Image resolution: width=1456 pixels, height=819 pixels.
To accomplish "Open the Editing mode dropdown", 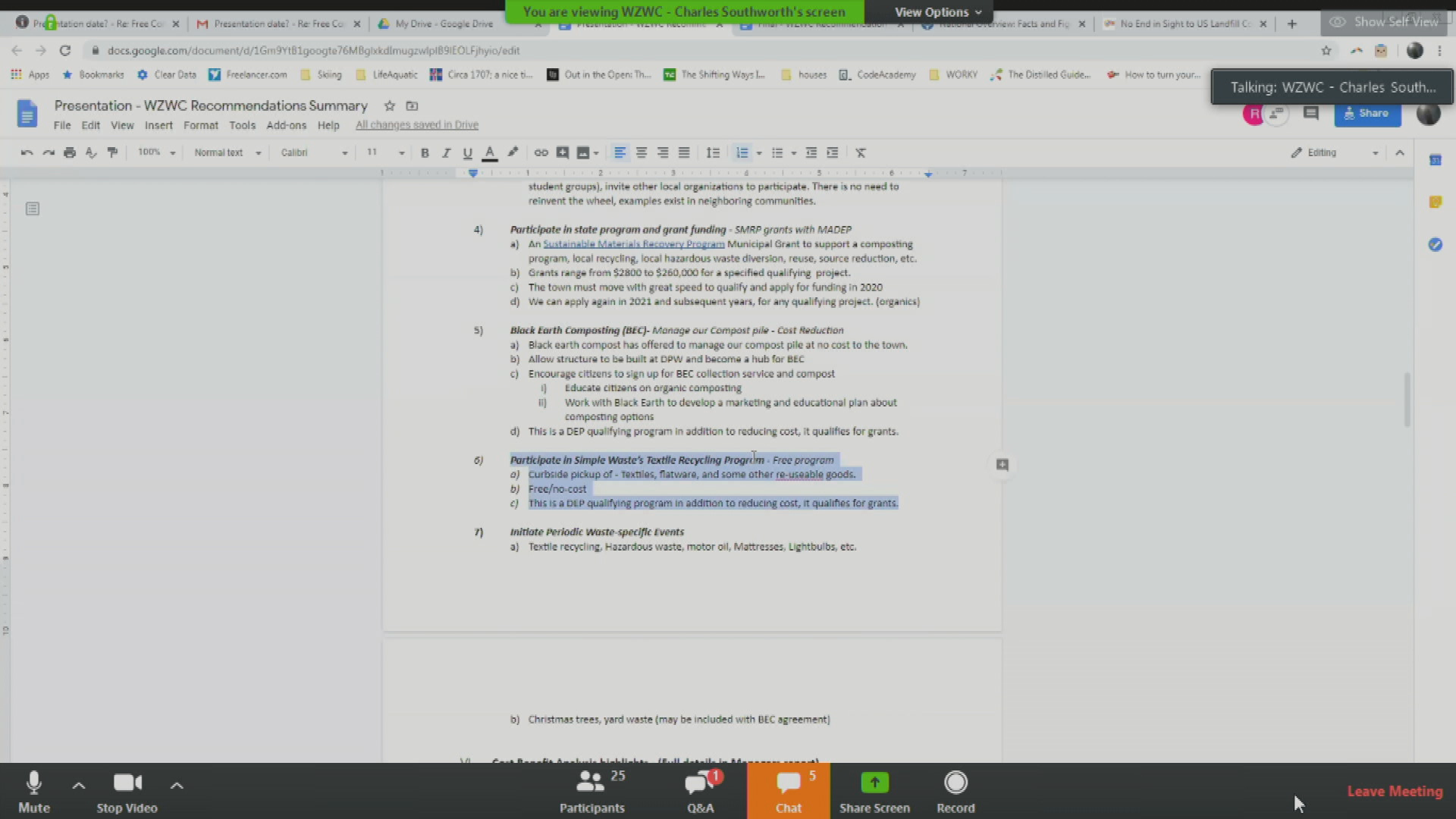I will [1335, 152].
